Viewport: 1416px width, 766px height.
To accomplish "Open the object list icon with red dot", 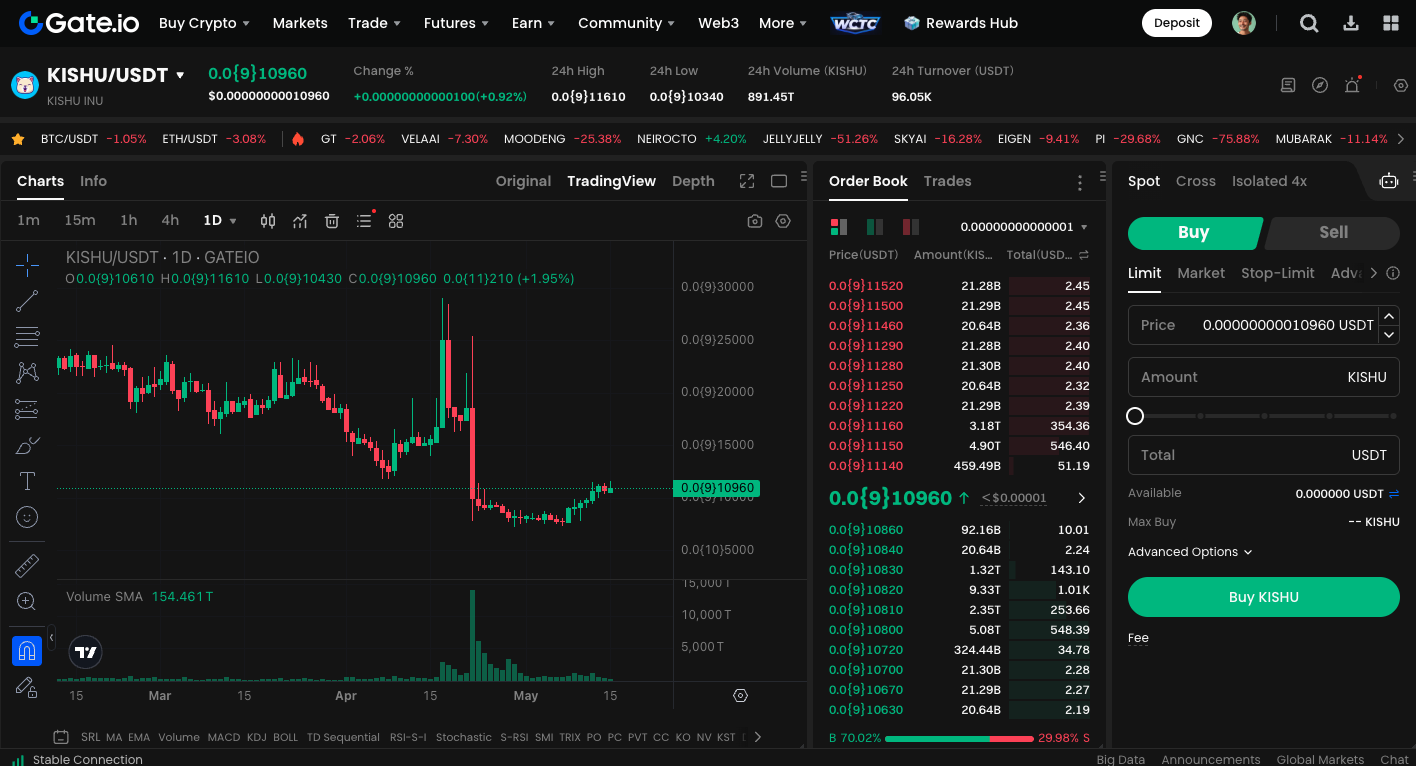I will pyautogui.click(x=365, y=220).
